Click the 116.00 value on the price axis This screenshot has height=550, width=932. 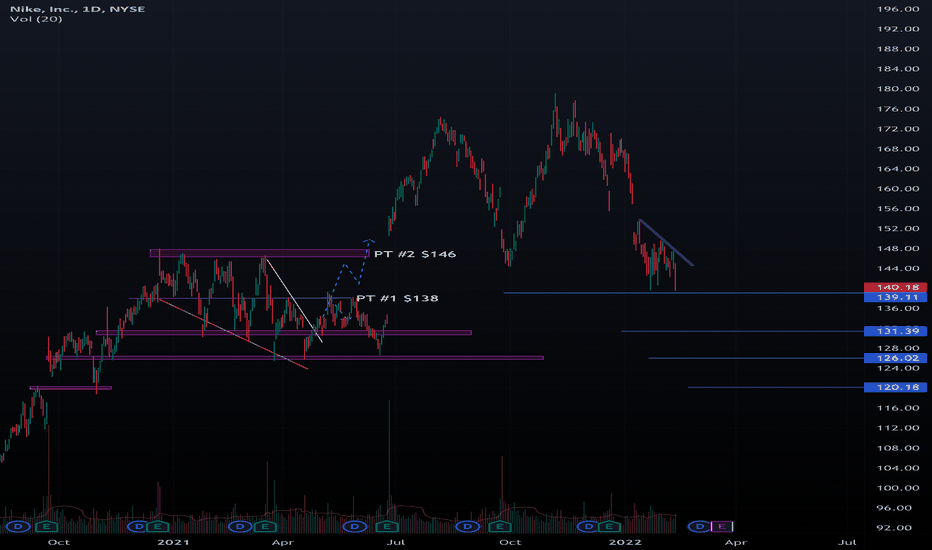pos(898,408)
